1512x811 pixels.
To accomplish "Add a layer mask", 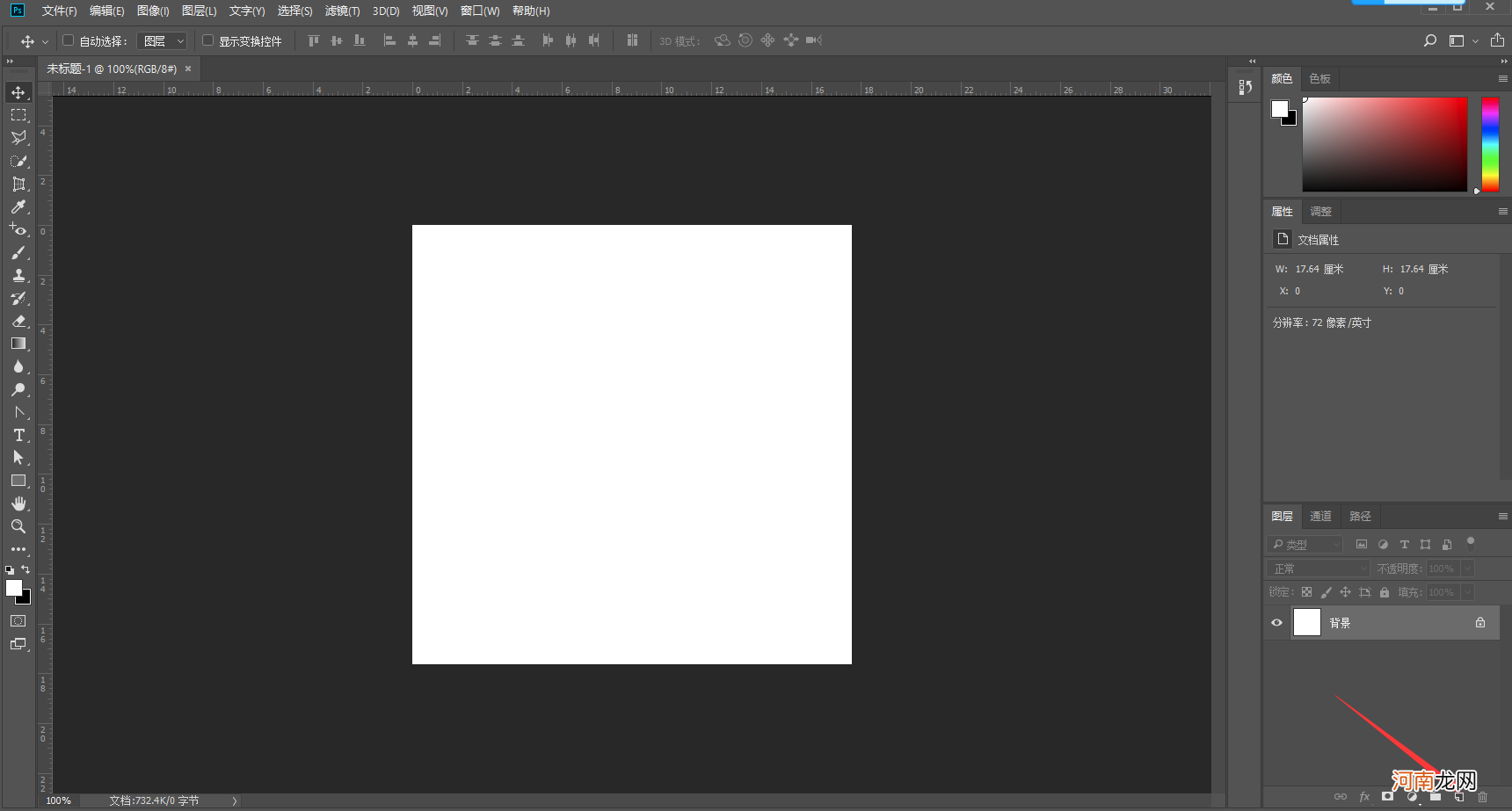I will [1387, 797].
